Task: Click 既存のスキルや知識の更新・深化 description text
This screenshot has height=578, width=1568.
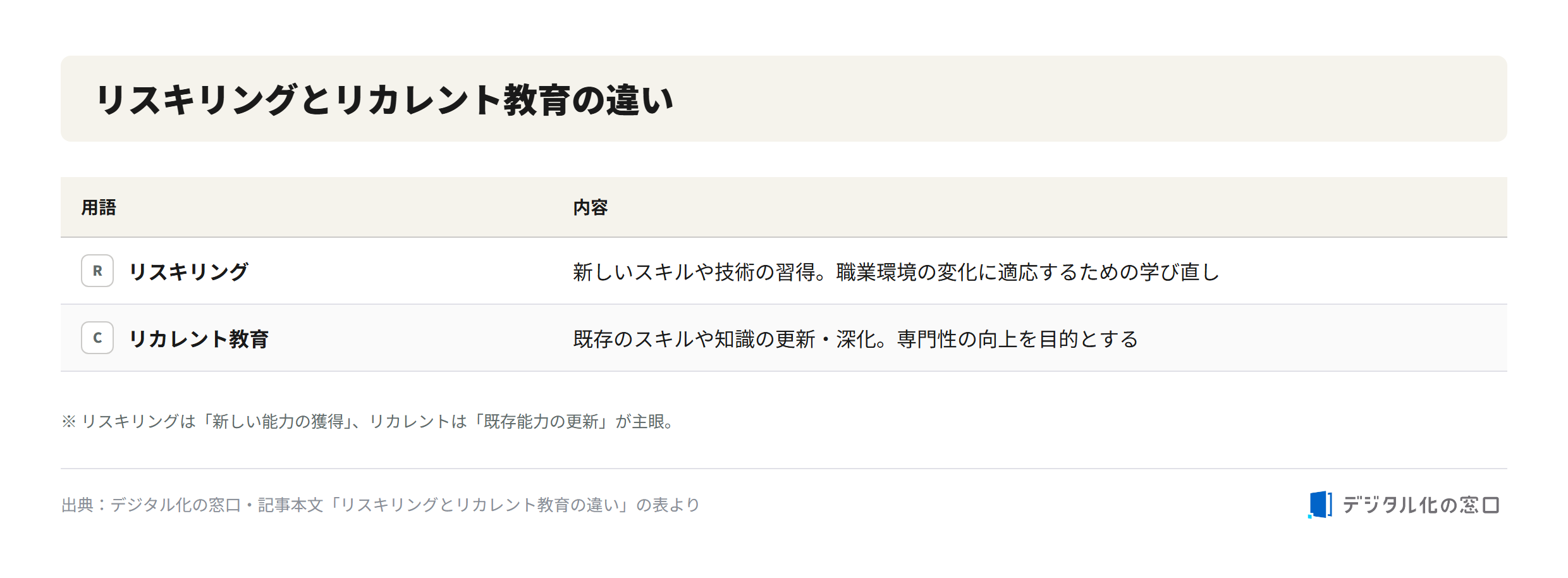Action: [725, 339]
